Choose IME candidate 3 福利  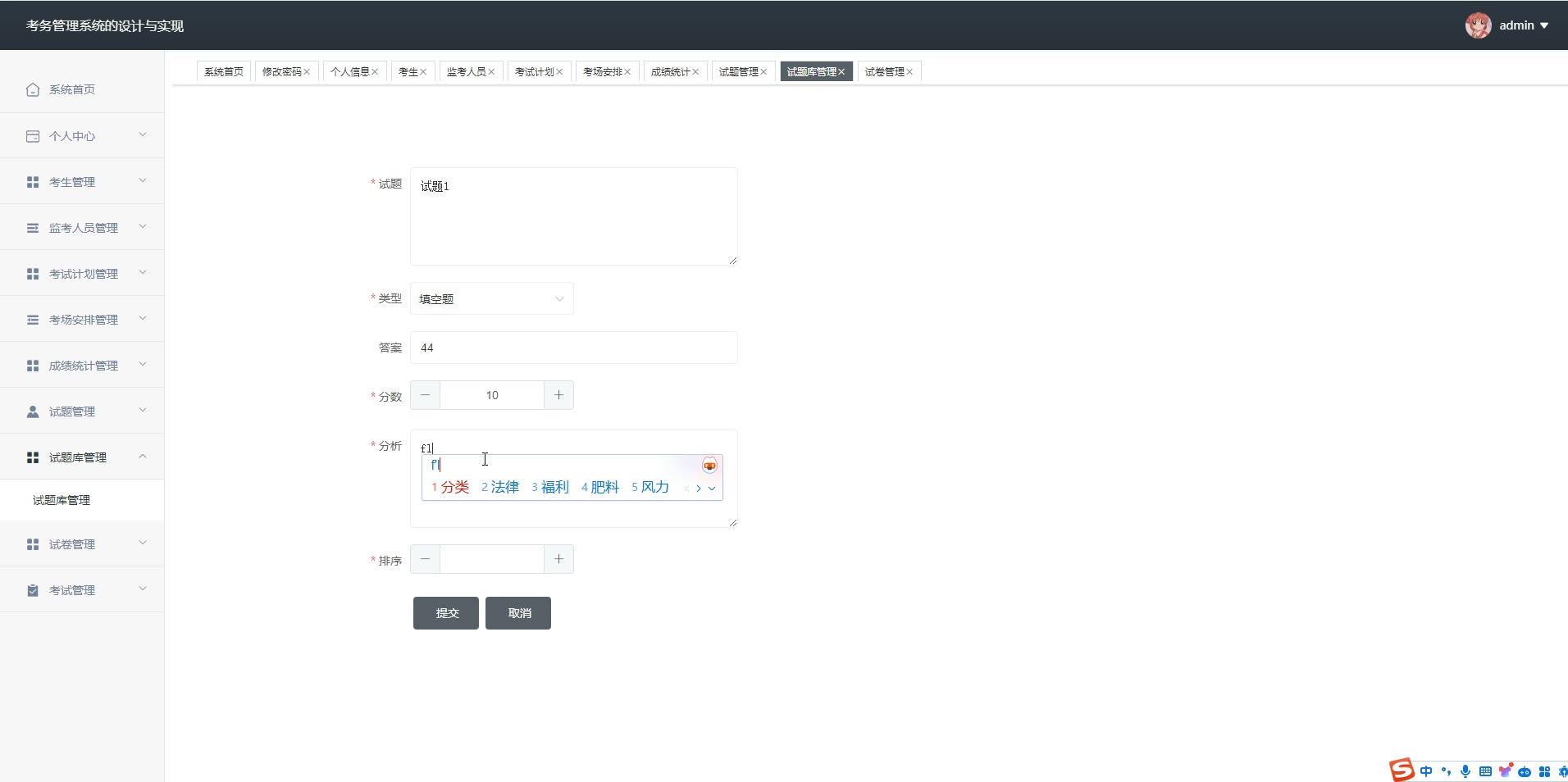coord(550,487)
